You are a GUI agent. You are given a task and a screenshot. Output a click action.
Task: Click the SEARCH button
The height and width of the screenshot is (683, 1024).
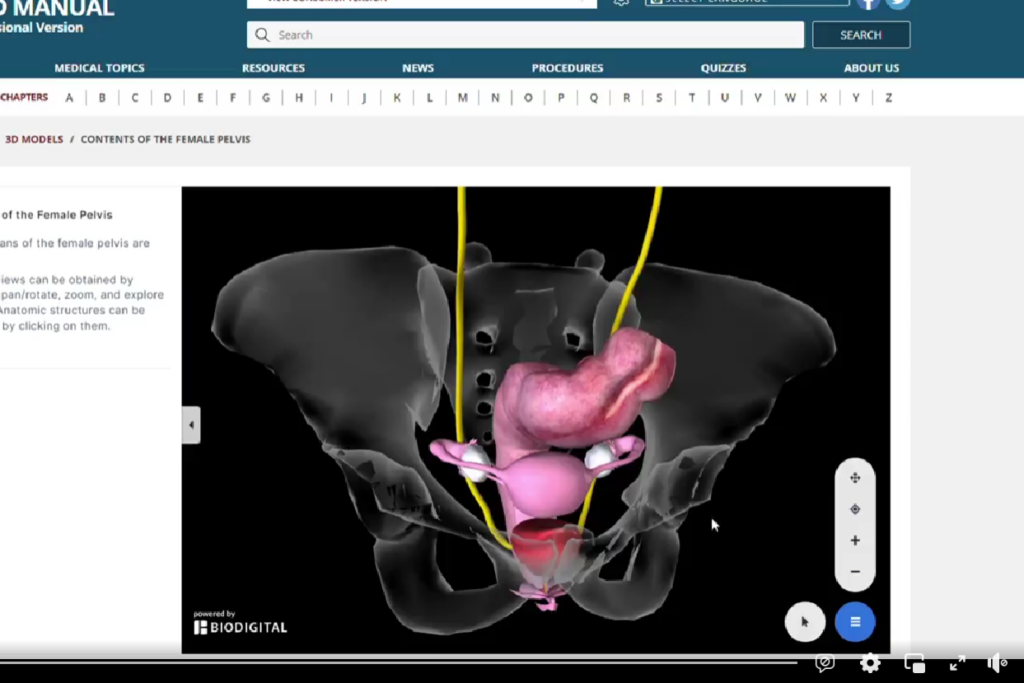861,35
